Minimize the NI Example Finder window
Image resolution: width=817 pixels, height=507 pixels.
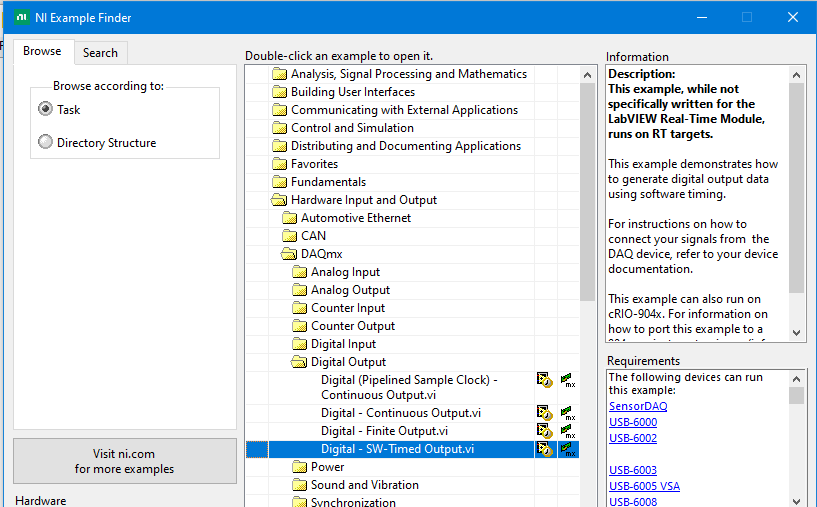[x=702, y=17]
